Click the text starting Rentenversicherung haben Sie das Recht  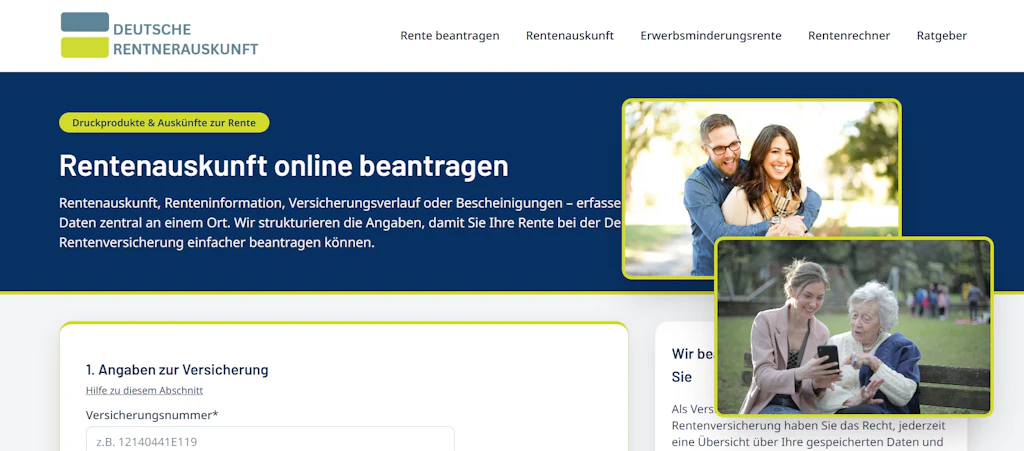(x=807, y=426)
